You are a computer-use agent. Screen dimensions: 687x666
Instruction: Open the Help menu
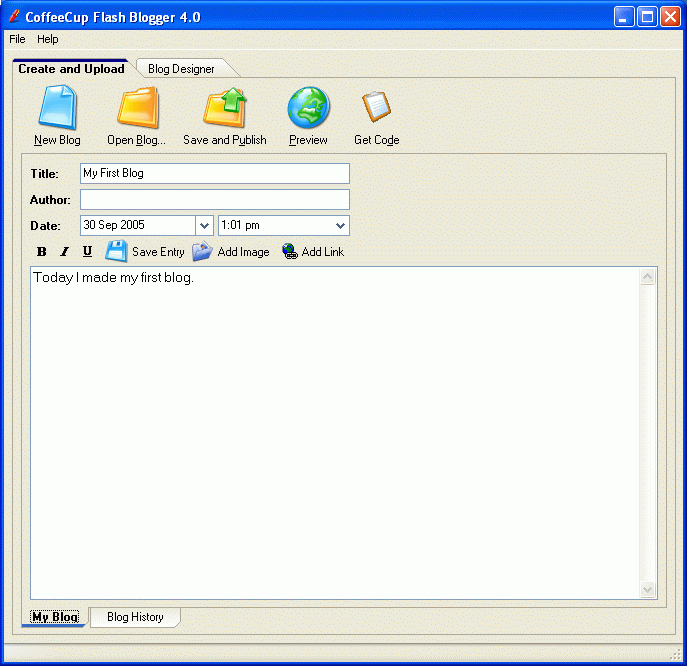(x=48, y=39)
